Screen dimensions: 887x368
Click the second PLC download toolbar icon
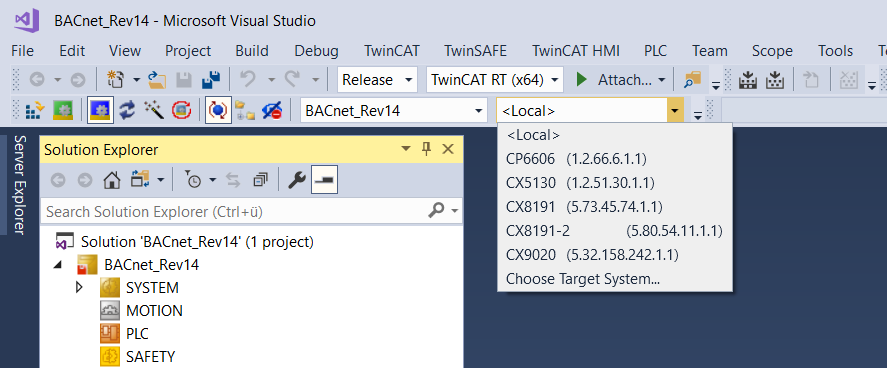(x=775, y=80)
